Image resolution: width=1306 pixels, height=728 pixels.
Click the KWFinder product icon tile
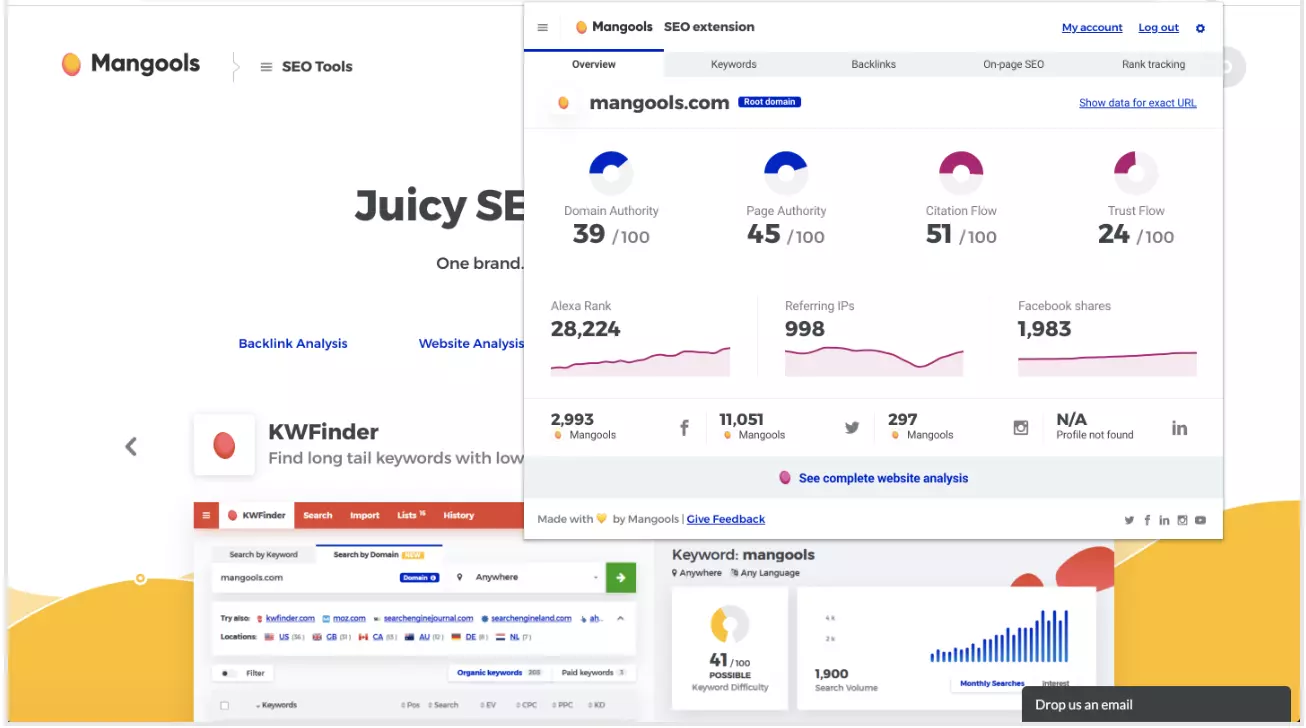224,446
